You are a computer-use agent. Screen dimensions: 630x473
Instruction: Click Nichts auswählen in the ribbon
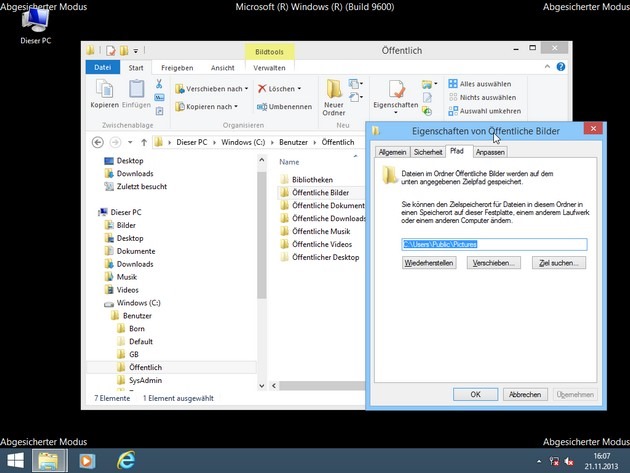[x=483, y=97]
